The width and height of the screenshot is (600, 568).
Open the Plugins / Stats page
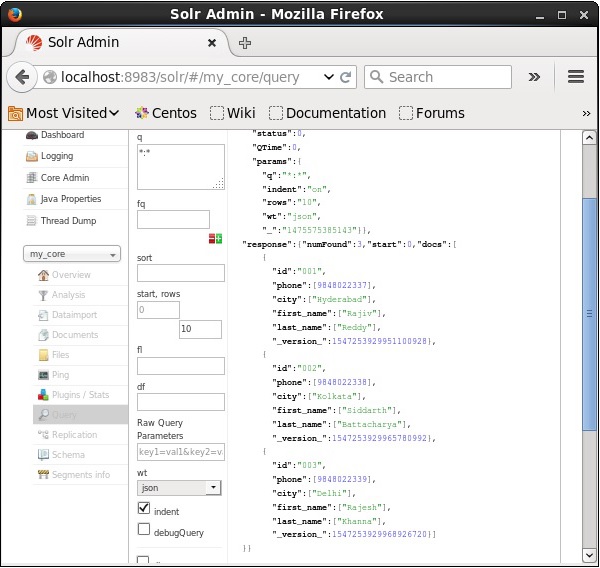[80, 395]
